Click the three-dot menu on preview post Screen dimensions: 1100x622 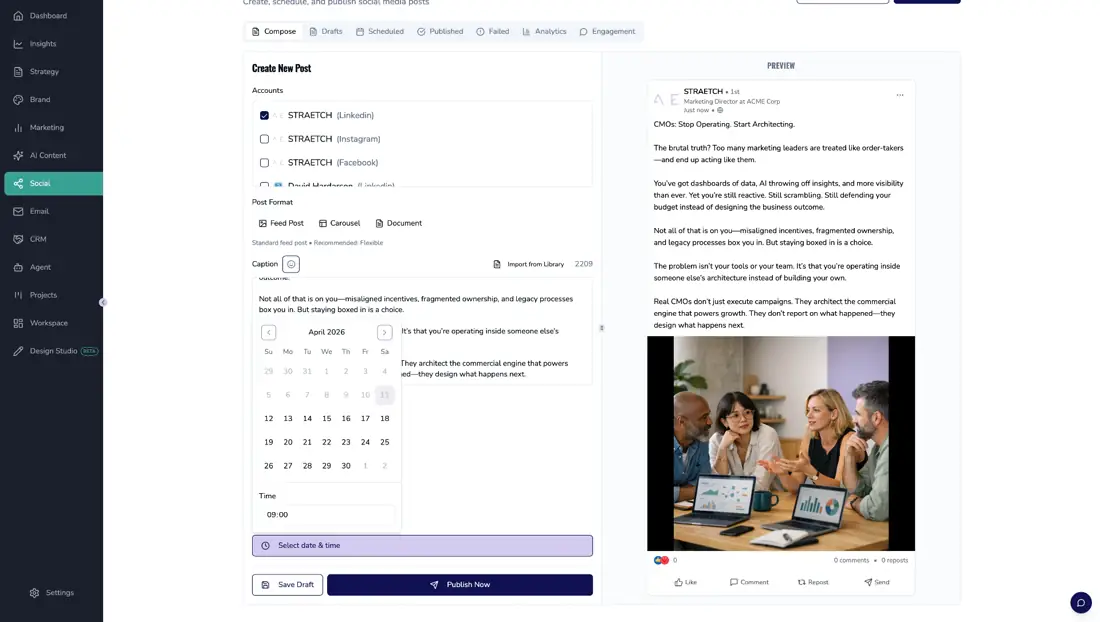(x=899, y=95)
